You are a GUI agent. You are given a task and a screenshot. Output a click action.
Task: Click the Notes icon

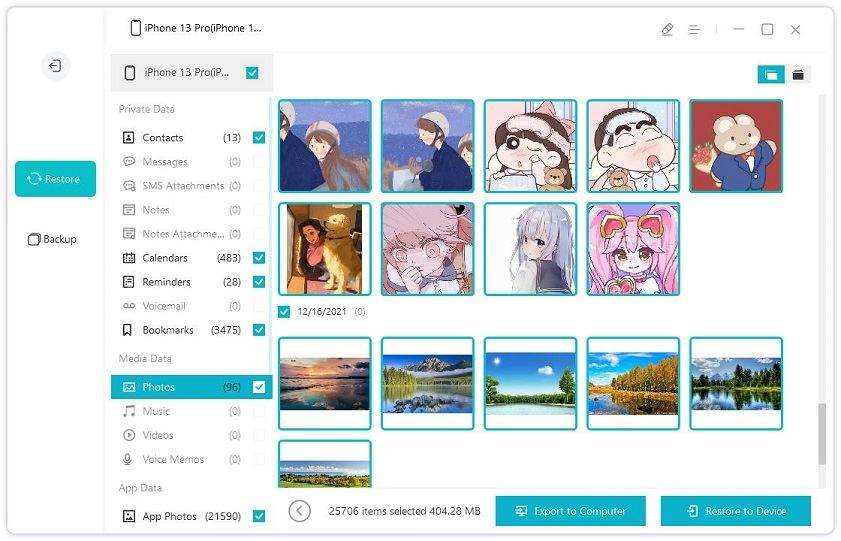point(129,210)
